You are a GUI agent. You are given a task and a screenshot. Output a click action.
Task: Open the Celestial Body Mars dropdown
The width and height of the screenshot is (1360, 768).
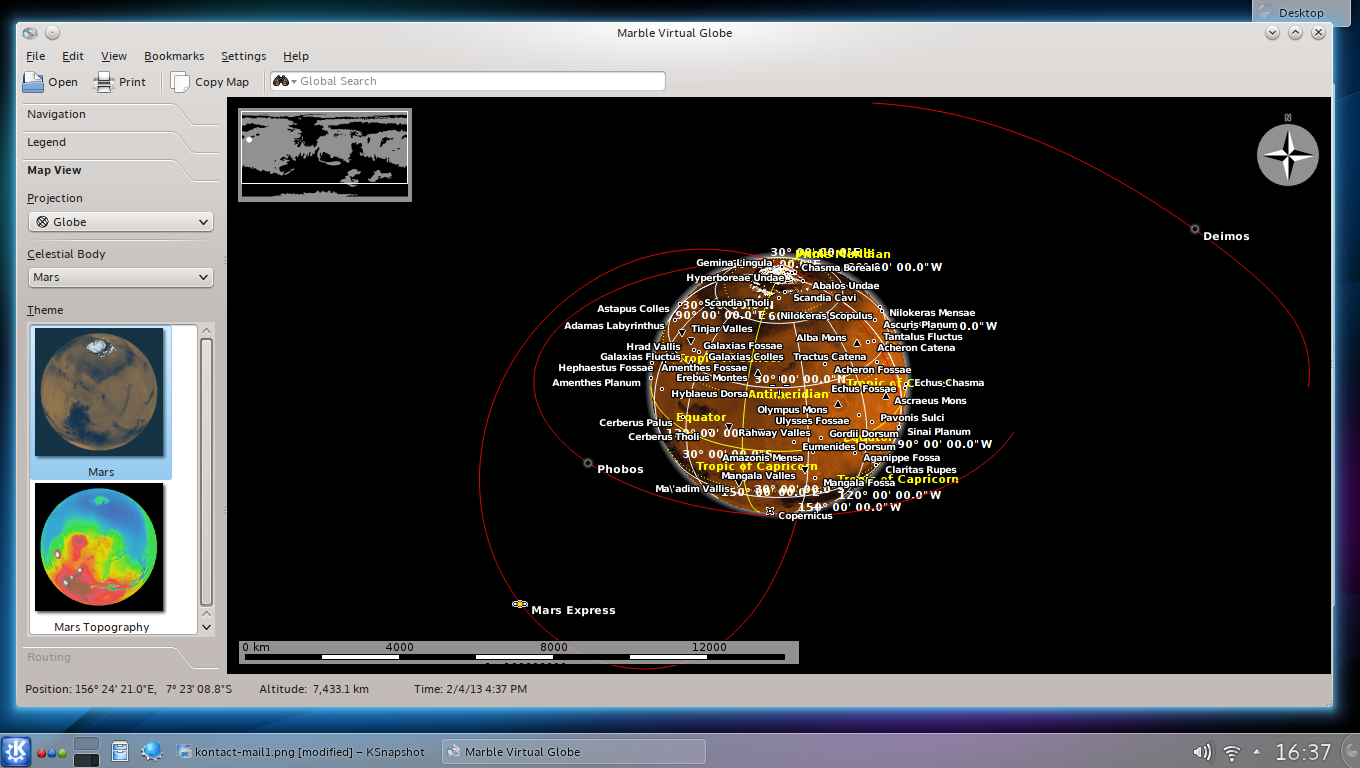tap(120, 277)
